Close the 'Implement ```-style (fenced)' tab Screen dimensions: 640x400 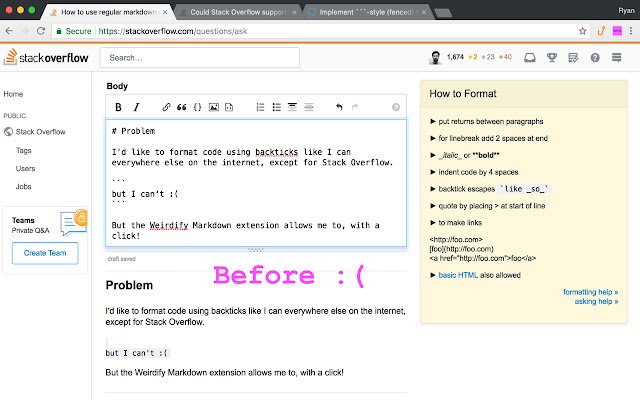[x=424, y=12]
